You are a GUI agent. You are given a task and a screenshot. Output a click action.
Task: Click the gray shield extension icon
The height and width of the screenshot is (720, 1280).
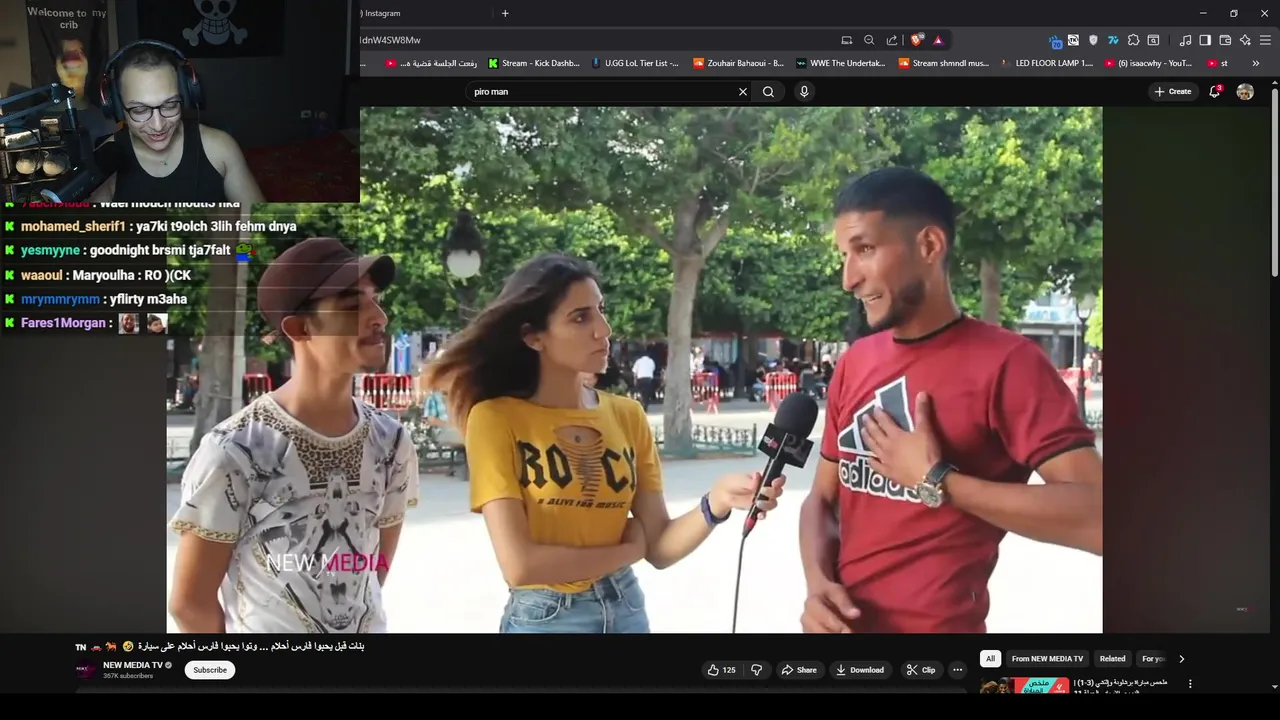(x=1093, y=40)
